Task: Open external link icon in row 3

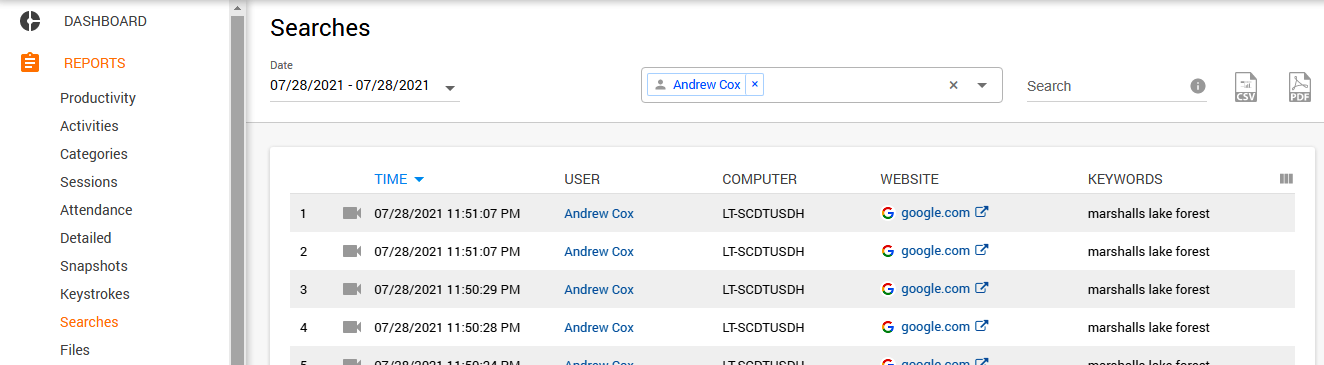Action: [x=982, y=288]
